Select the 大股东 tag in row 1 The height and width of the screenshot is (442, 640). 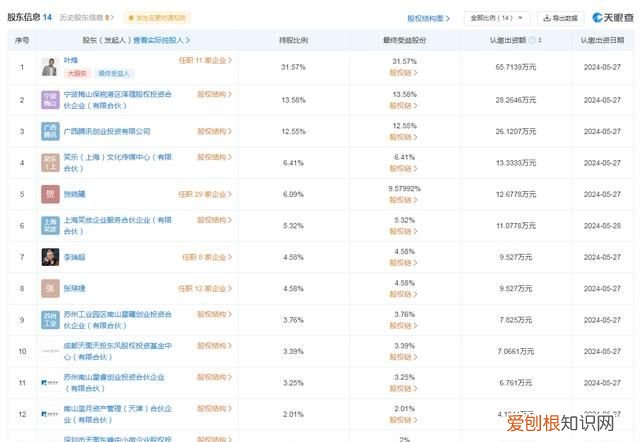coord(77,73)
